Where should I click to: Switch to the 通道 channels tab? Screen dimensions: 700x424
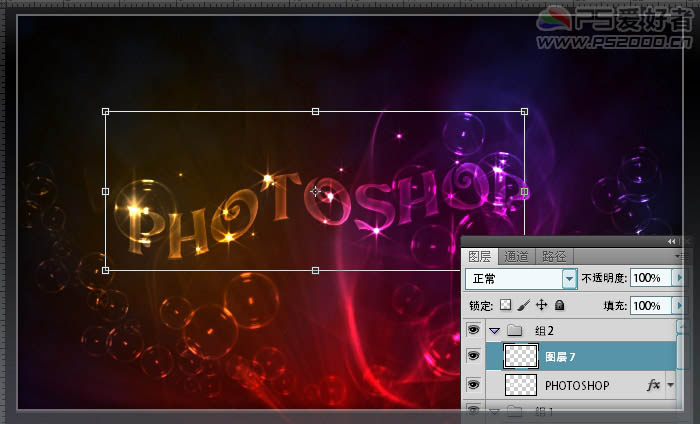(517, 256)
